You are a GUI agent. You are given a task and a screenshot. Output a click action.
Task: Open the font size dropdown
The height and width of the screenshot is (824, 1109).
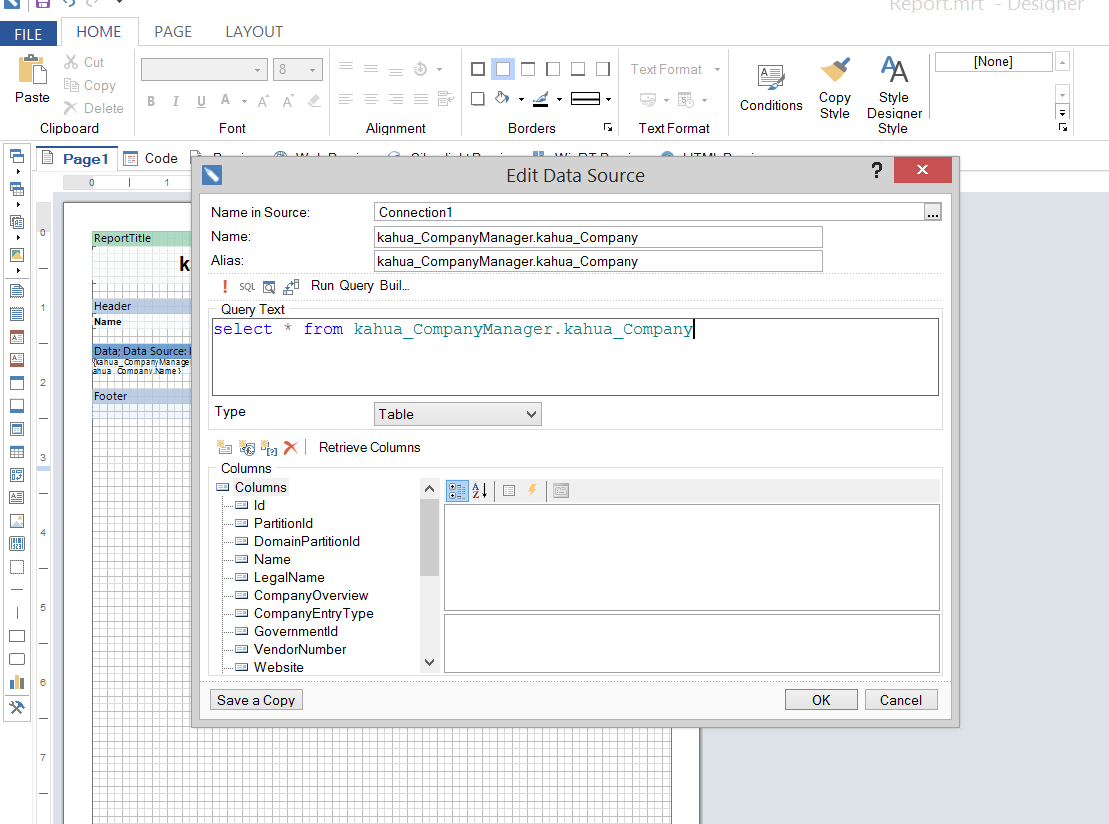click(x=313, y=70)
